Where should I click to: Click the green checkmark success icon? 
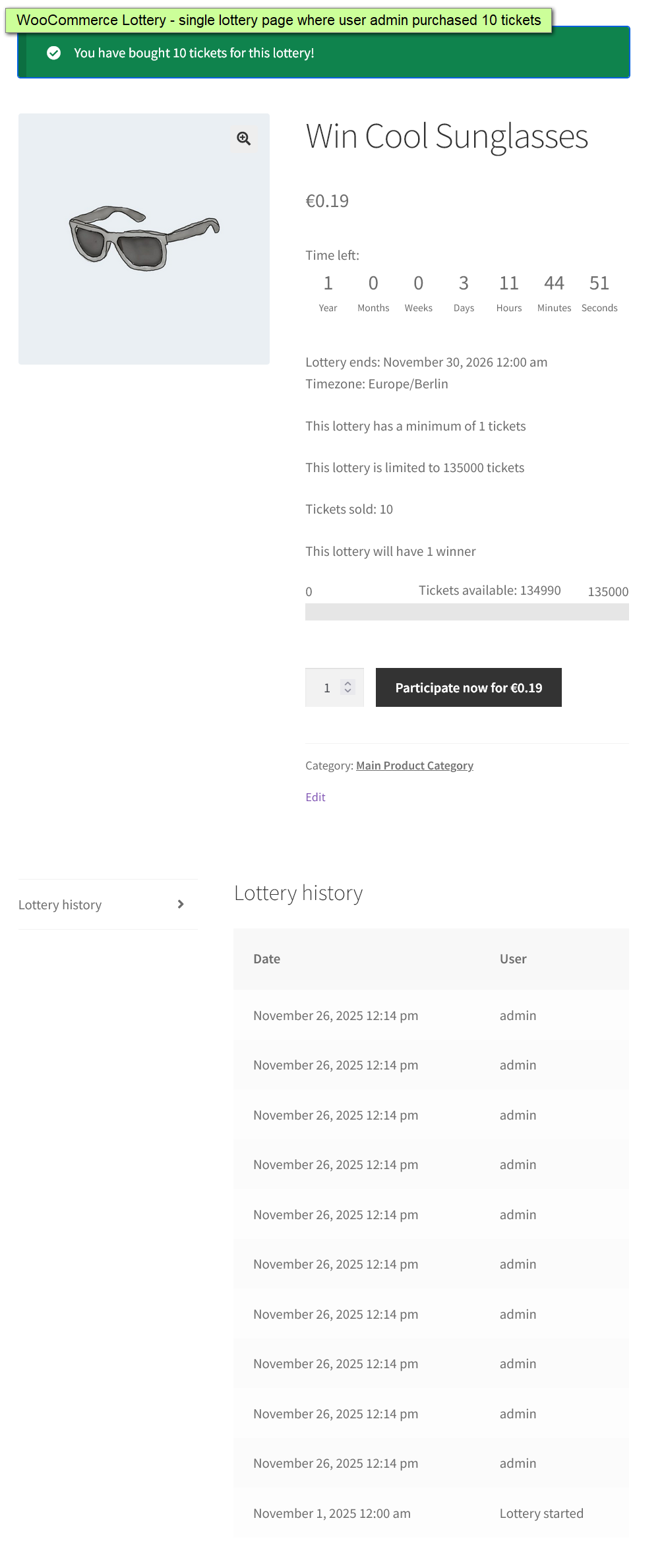[54, 53]
